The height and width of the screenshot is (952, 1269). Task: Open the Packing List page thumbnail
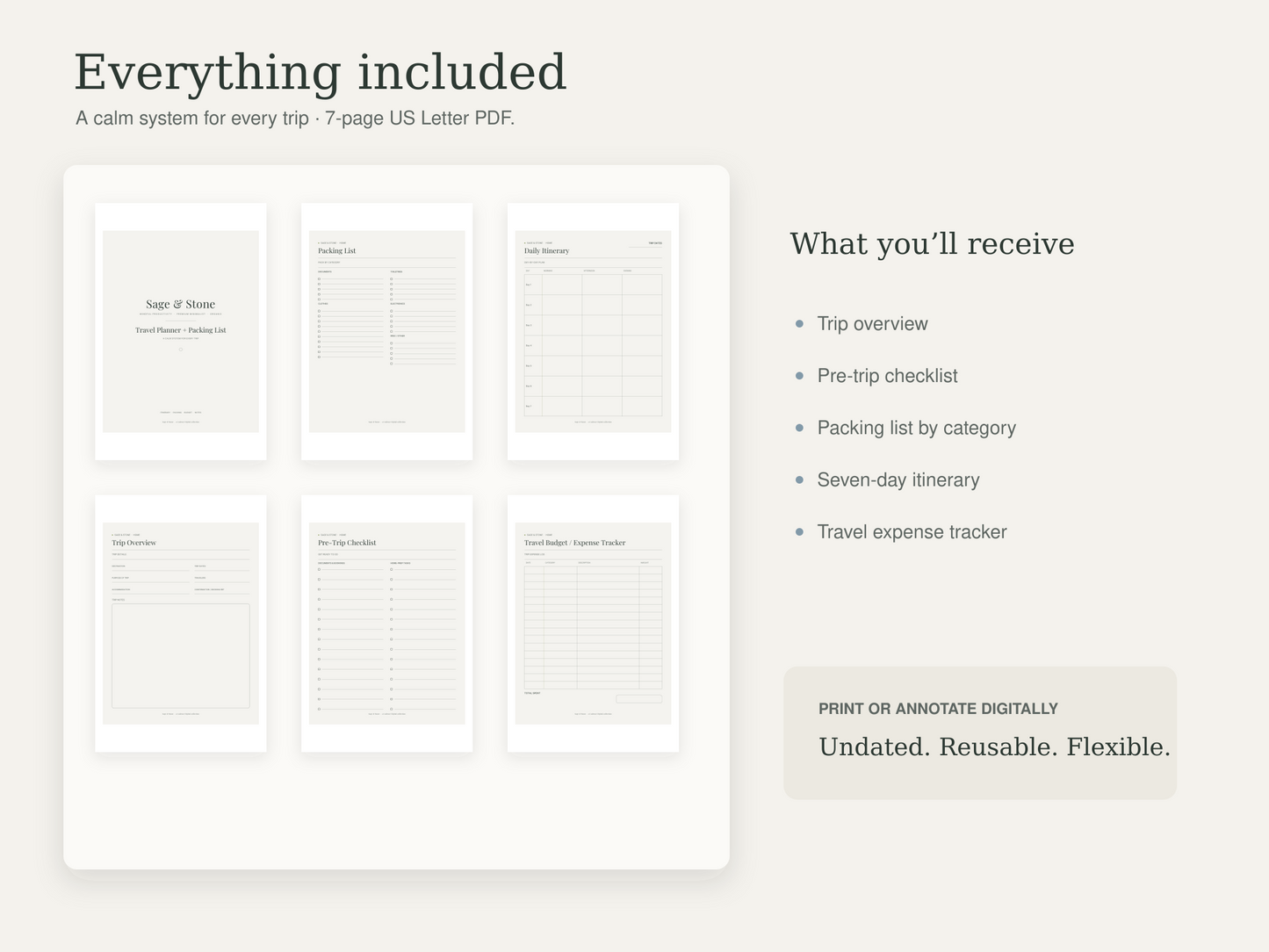point(386,332)
